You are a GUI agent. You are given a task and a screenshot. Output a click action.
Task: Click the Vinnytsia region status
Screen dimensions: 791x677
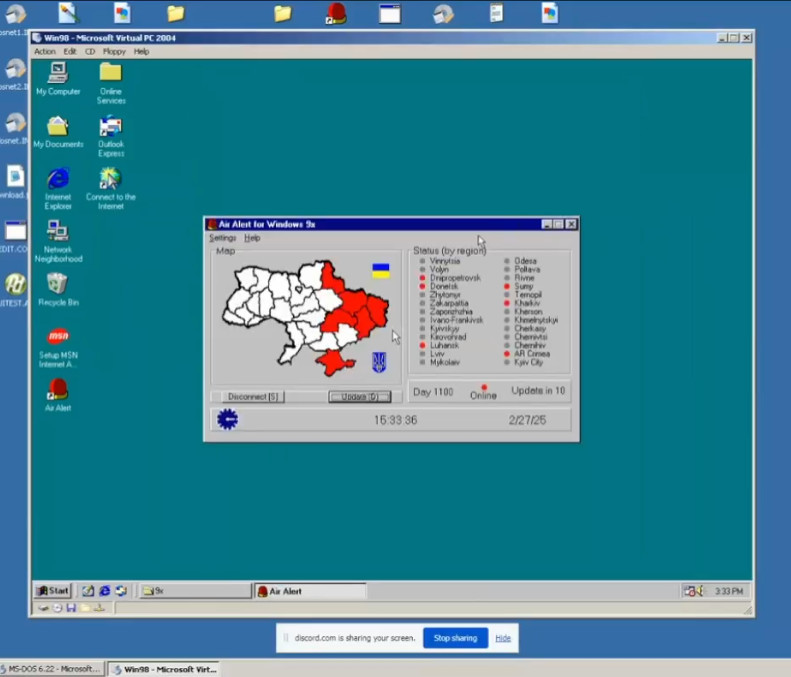[x=439, y=261]
